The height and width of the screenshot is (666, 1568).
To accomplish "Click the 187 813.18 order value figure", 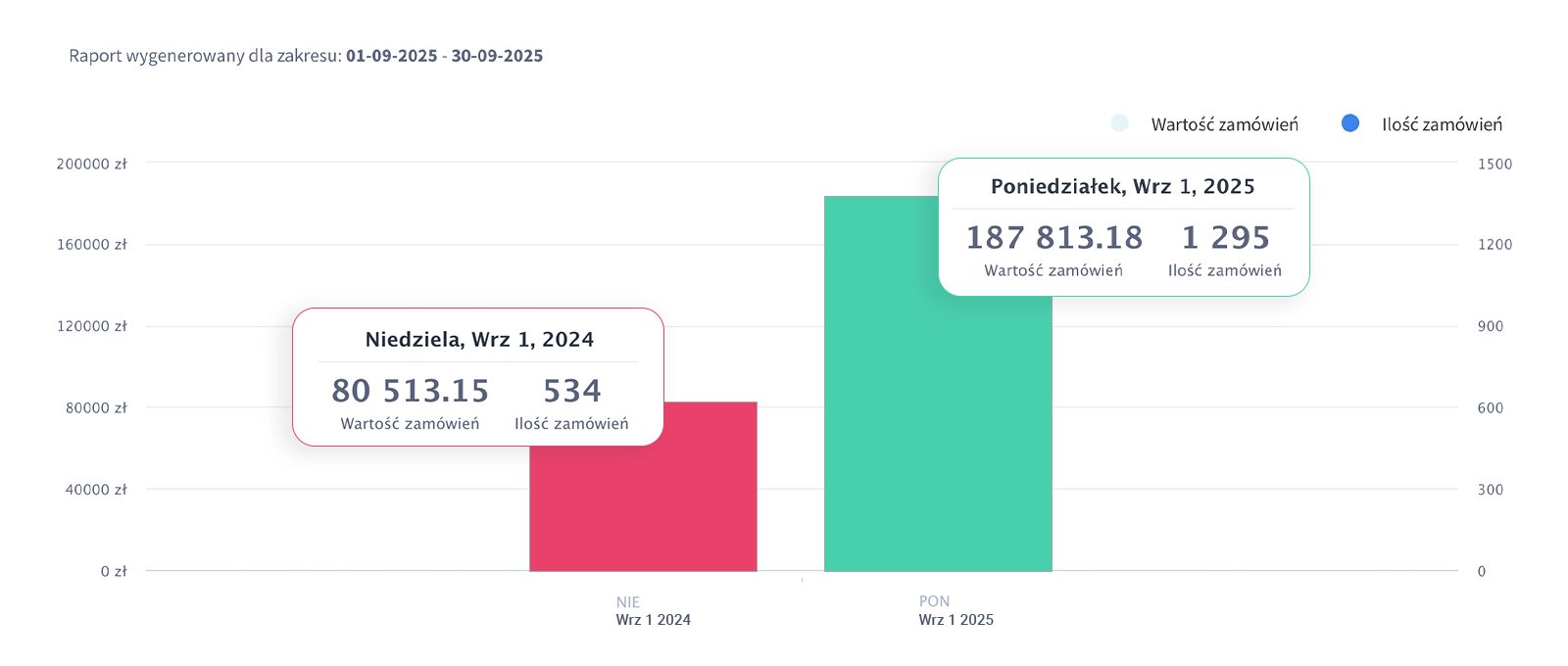I will tap(1054, 238).
